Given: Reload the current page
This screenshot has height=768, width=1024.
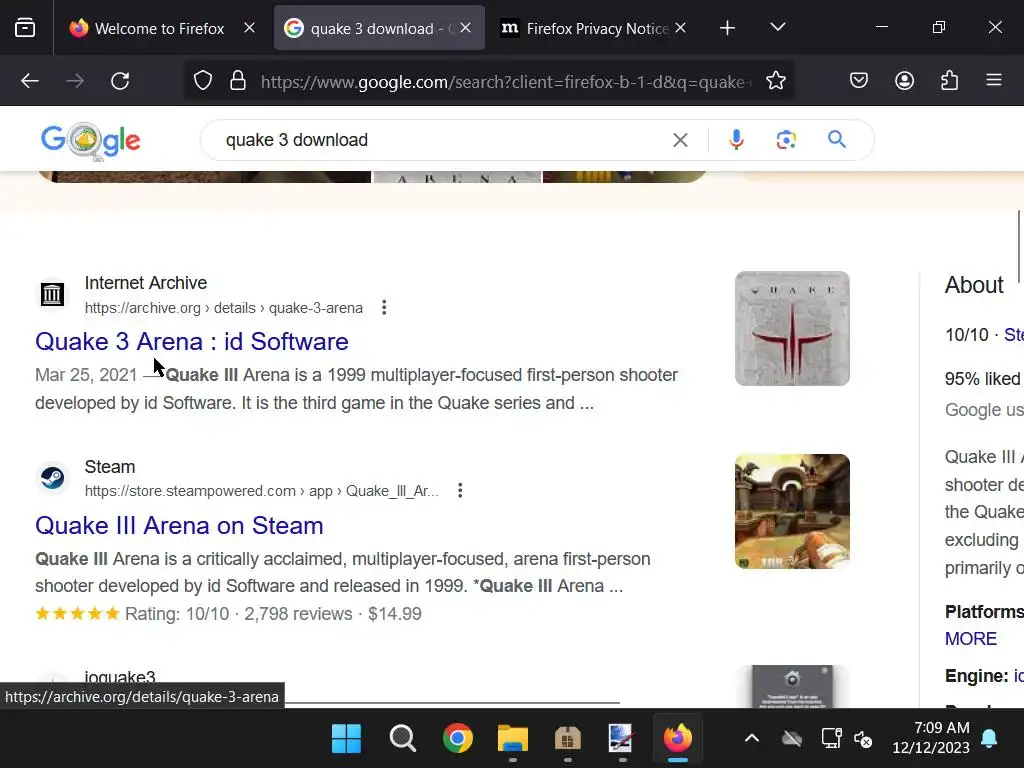Looking at the screenshot, I should (x=120, y=81).
